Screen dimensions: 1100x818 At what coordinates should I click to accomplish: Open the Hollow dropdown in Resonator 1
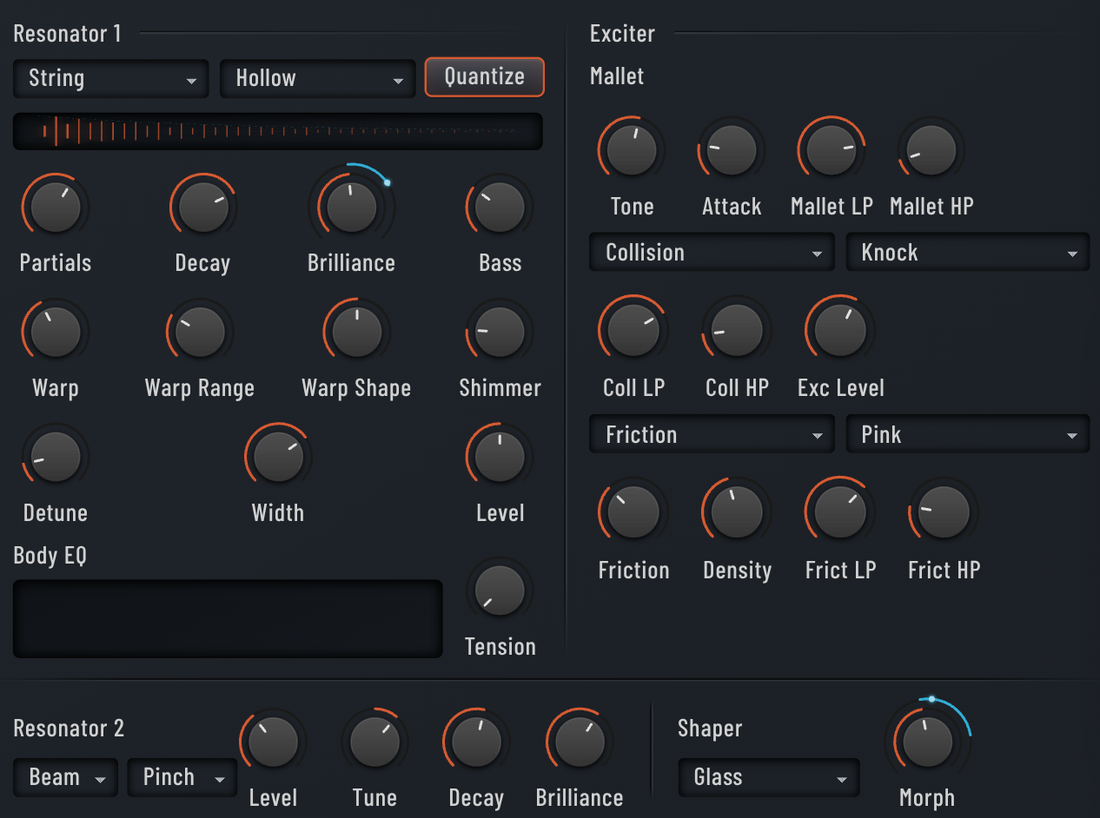pyautogui.click(x=318, y=78)
